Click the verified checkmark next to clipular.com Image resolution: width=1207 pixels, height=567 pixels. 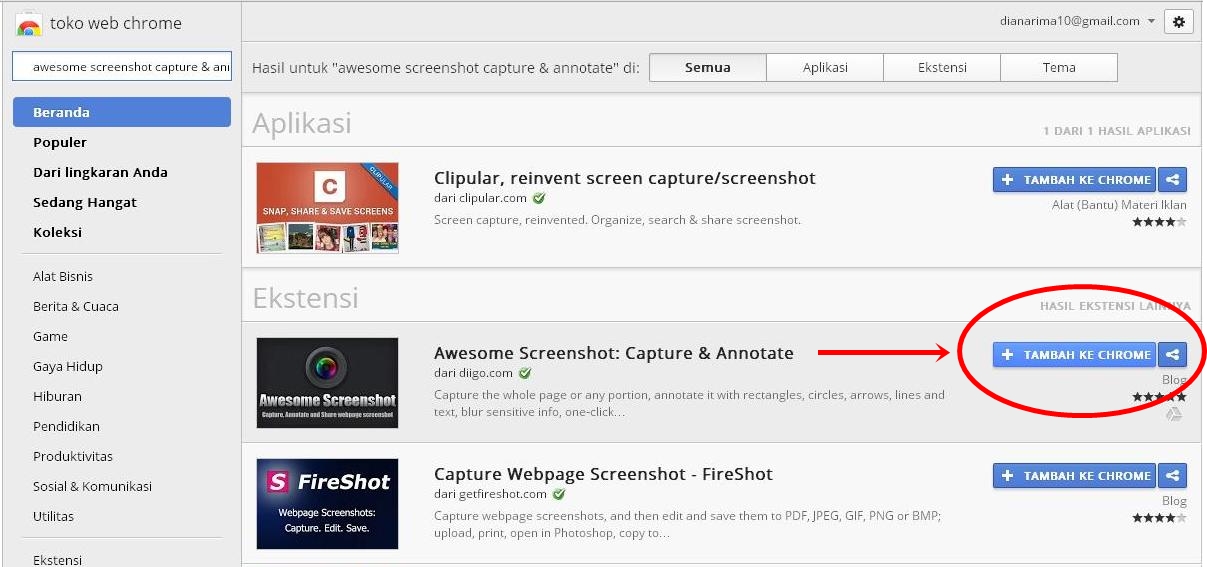pyautogui.click(x=539, y=199)
